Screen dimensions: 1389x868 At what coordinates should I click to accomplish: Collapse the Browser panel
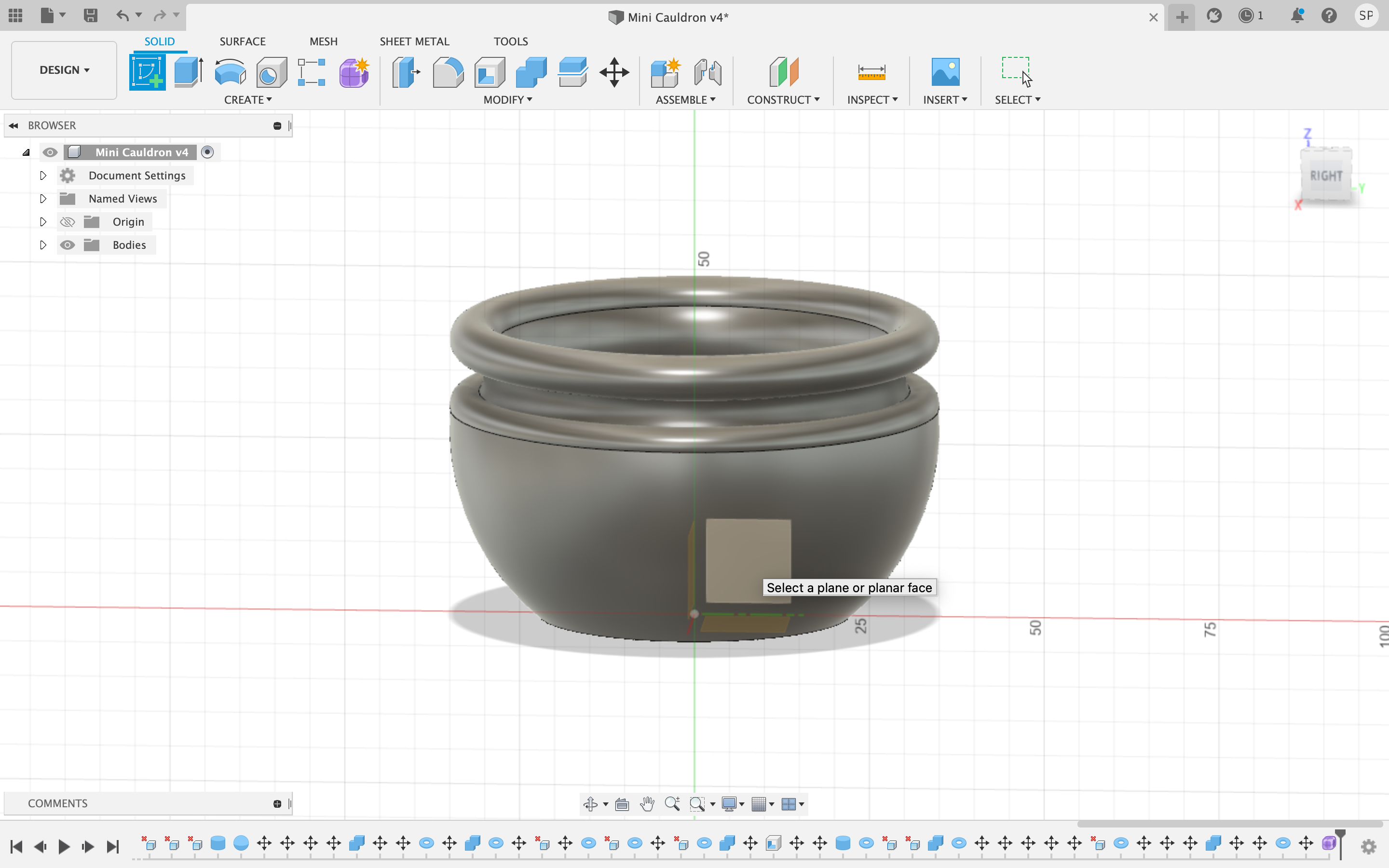pyautogui.click(x=13, y=125)
